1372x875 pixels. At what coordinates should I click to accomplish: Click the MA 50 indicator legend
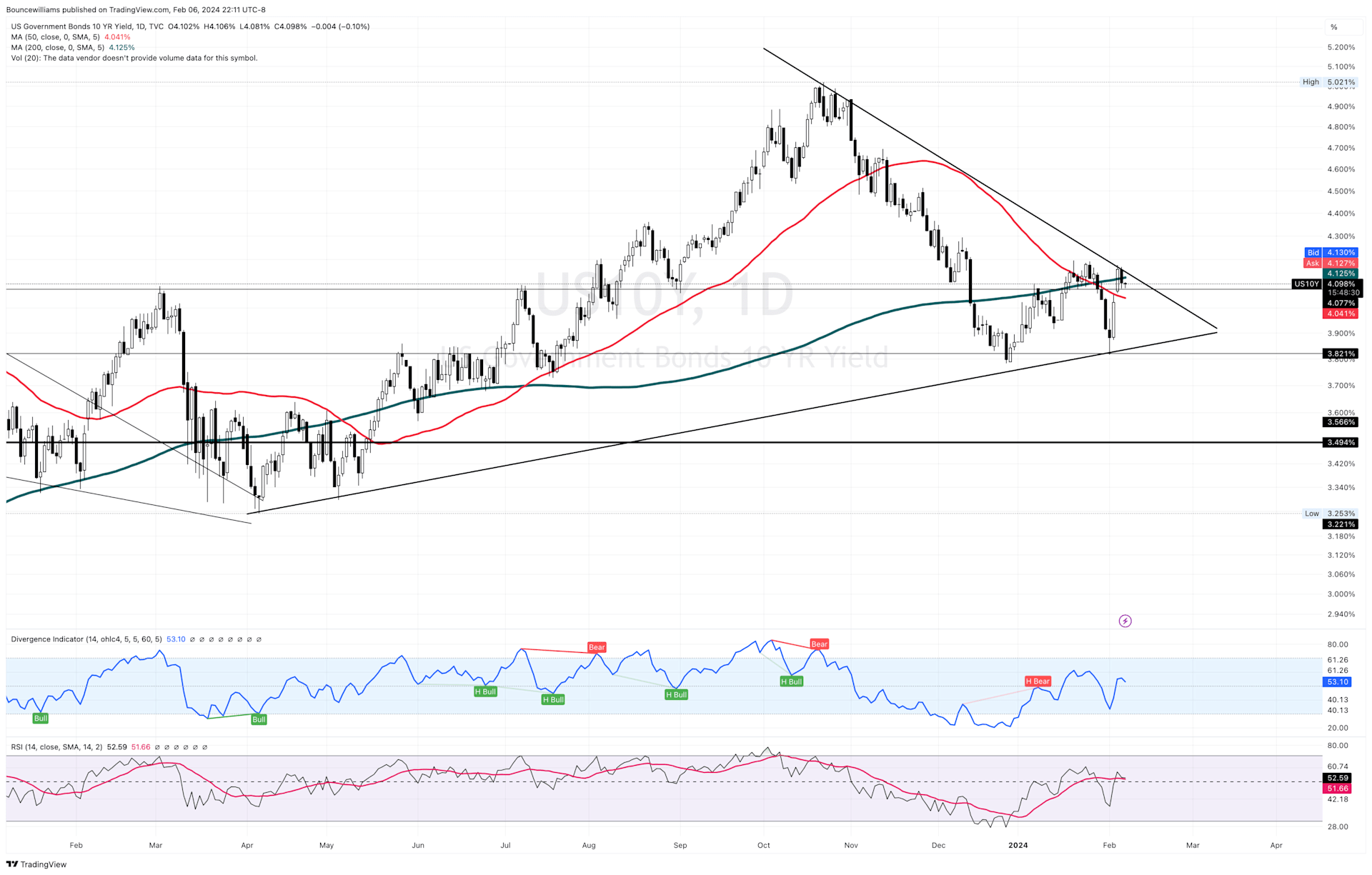56,37
